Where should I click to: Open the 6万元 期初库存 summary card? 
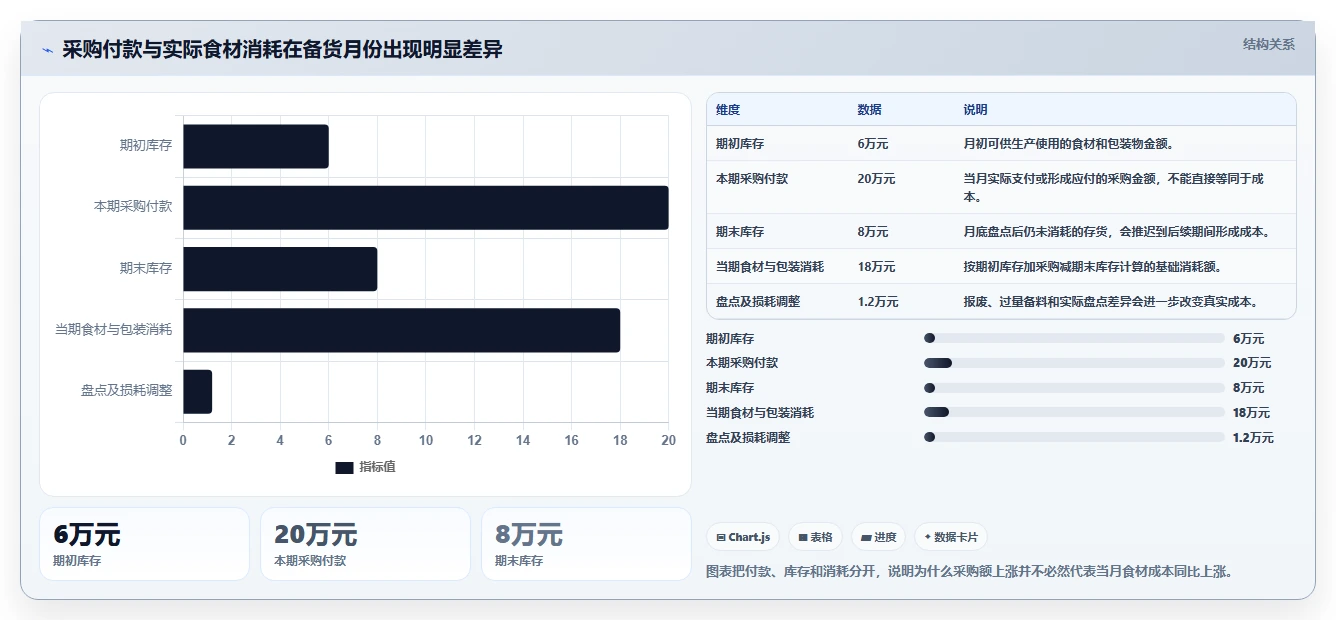pyautogui.click(x=144, y=544)
